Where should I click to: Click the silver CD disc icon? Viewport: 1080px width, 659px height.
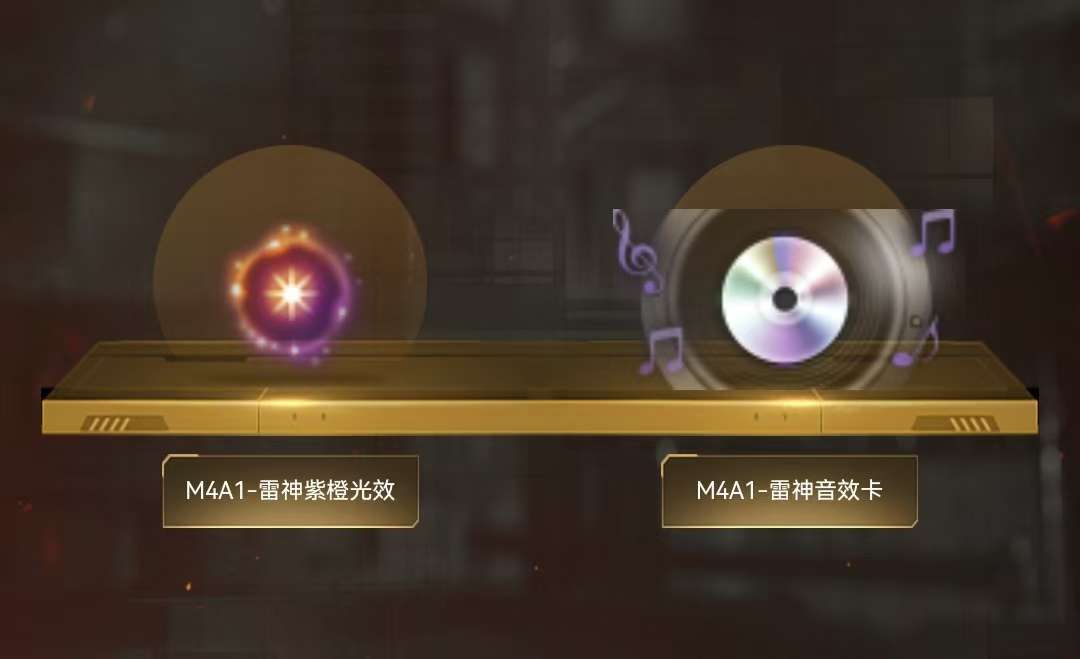coord(785,300)
